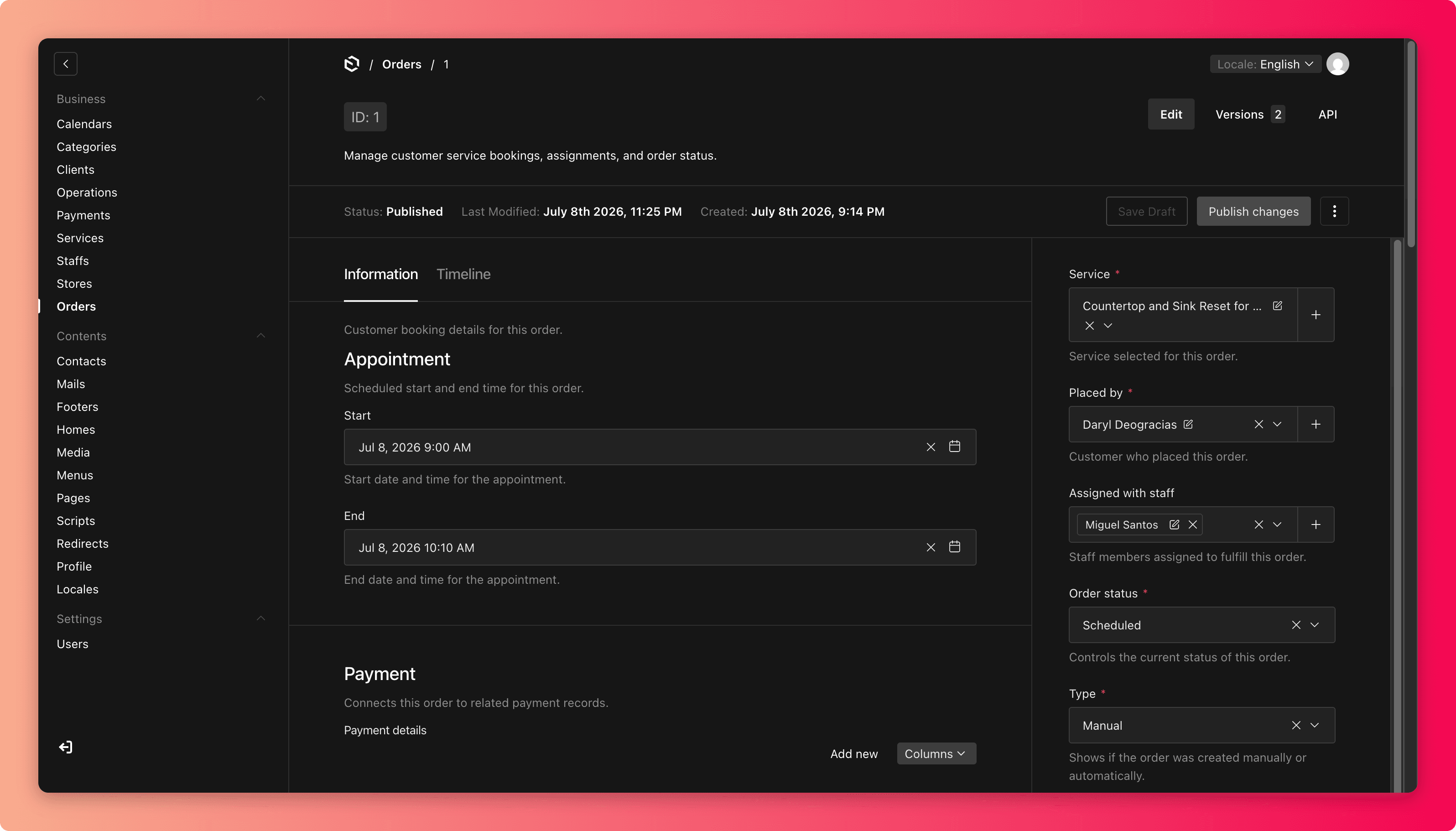Open the three-dot more actions menu

[1334, 211]
